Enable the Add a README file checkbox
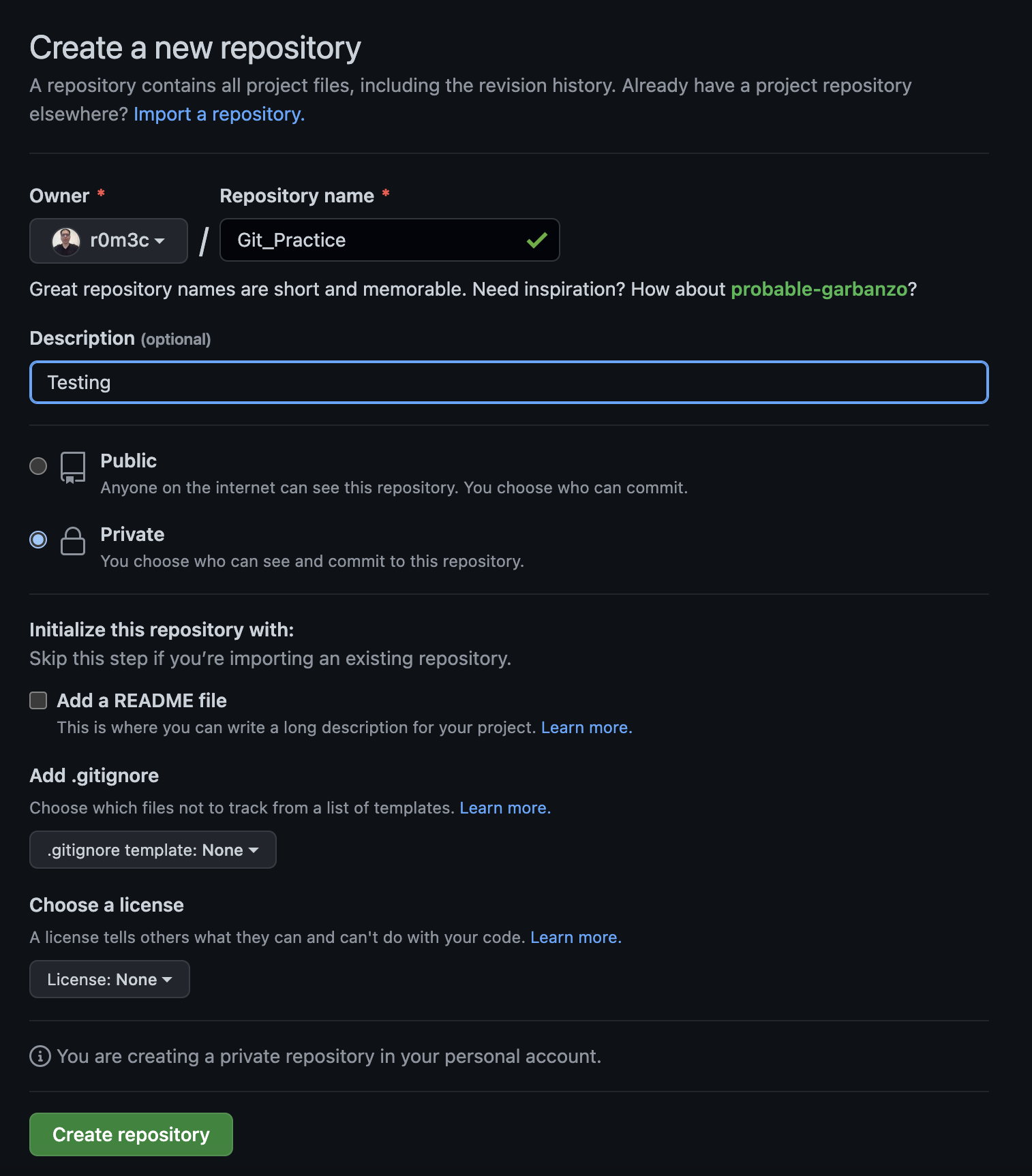 click(x=38, y=700)
